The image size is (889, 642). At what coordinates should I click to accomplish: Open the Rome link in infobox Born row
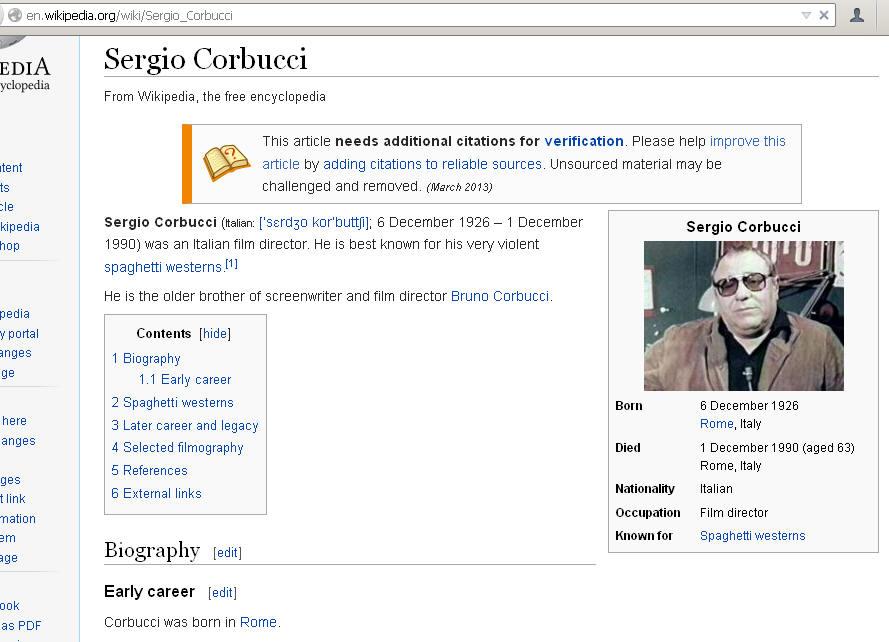[x=717, y=424]
